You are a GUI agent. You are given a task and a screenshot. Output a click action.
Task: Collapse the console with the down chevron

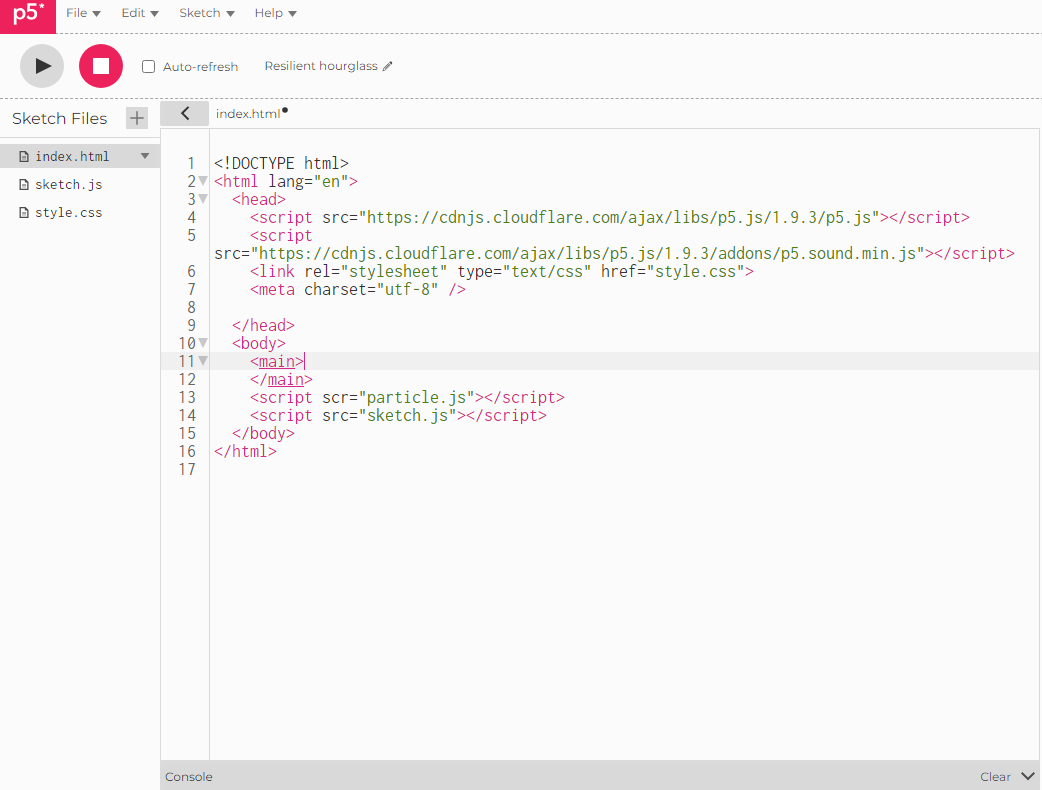(1027, 776)
